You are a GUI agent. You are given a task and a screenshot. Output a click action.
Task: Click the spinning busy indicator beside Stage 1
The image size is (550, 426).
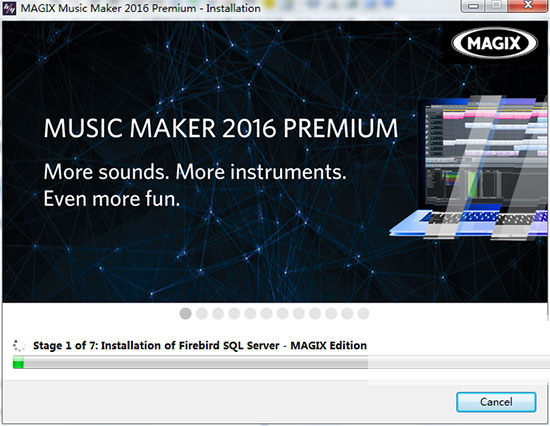click(19, 345)
